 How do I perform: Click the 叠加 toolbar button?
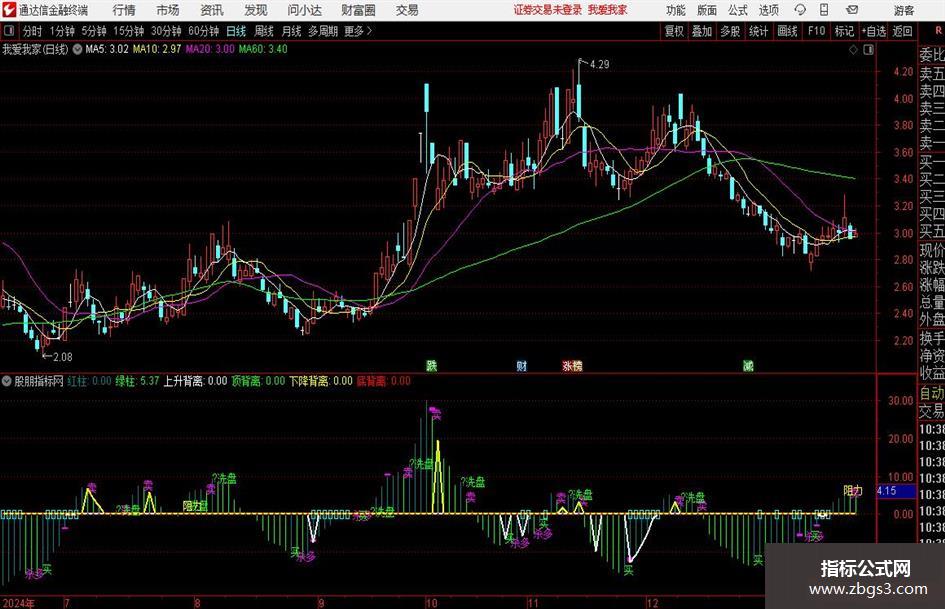point(702,31)
